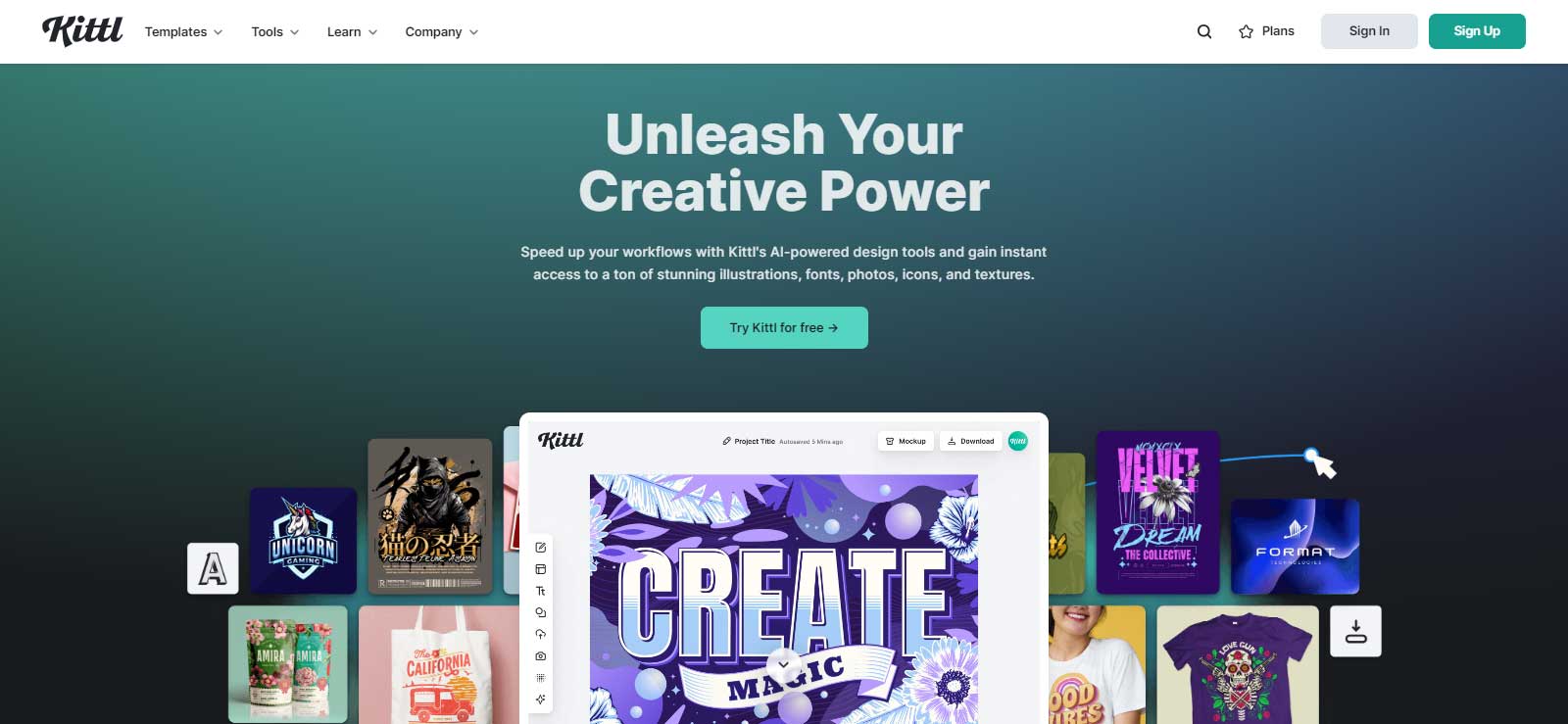Click the star icon beside Plans
The height and width of the screenshot is (724, 1568).
click(x=1246, y=31)
